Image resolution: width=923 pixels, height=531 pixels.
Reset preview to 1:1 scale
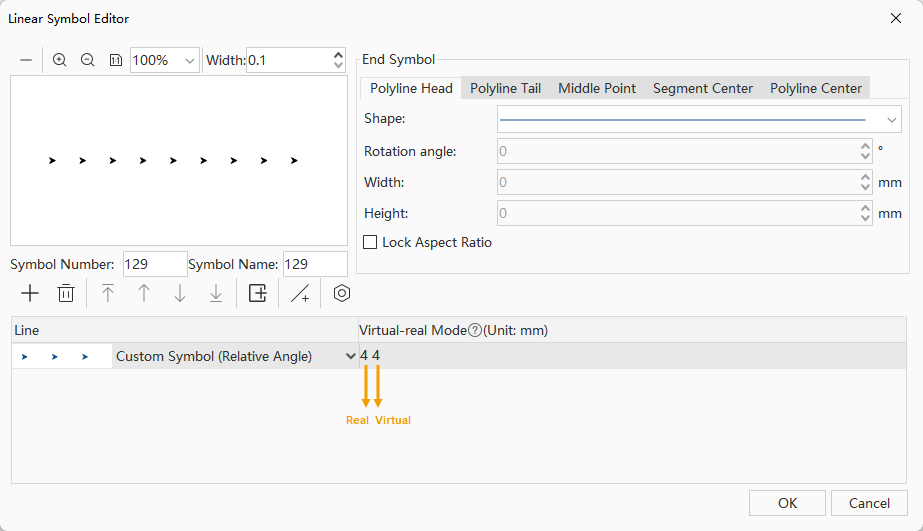click(x=115, y=60)
